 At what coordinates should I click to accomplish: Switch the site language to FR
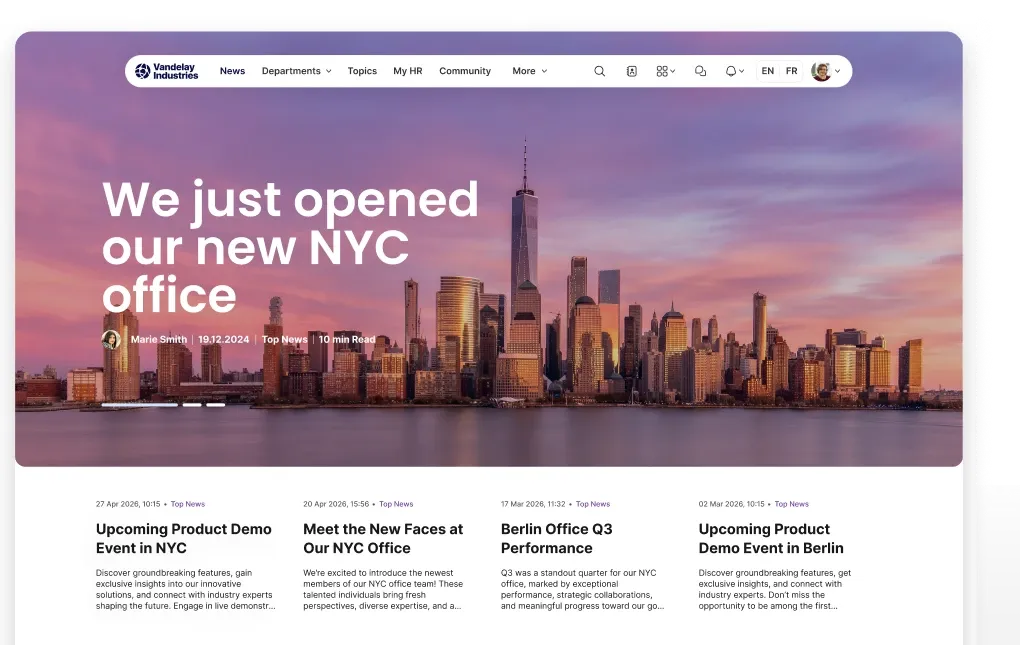pos(791,71)
